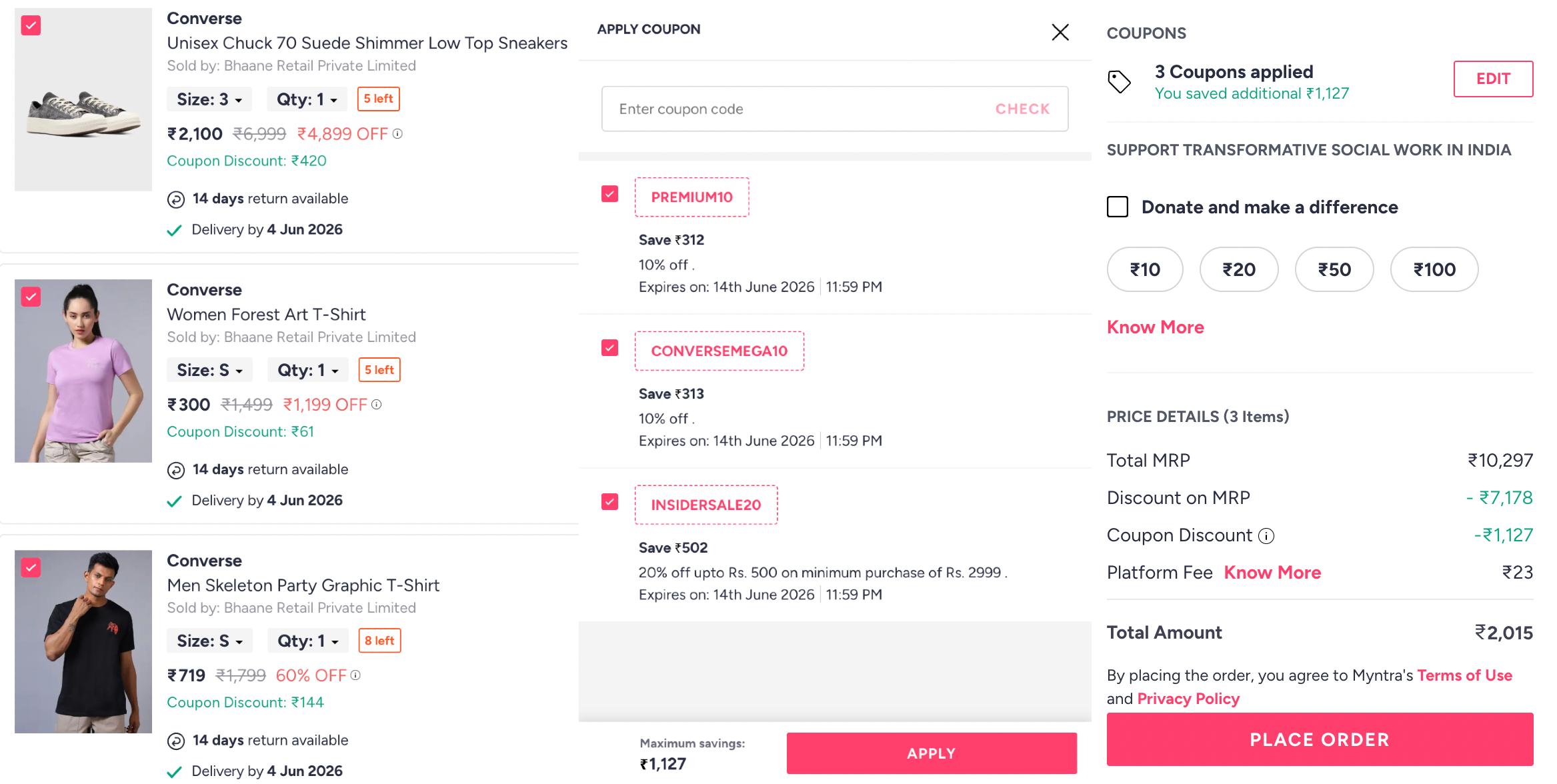
Task: Click EDIT coupons button
Action: [1493, 79]
